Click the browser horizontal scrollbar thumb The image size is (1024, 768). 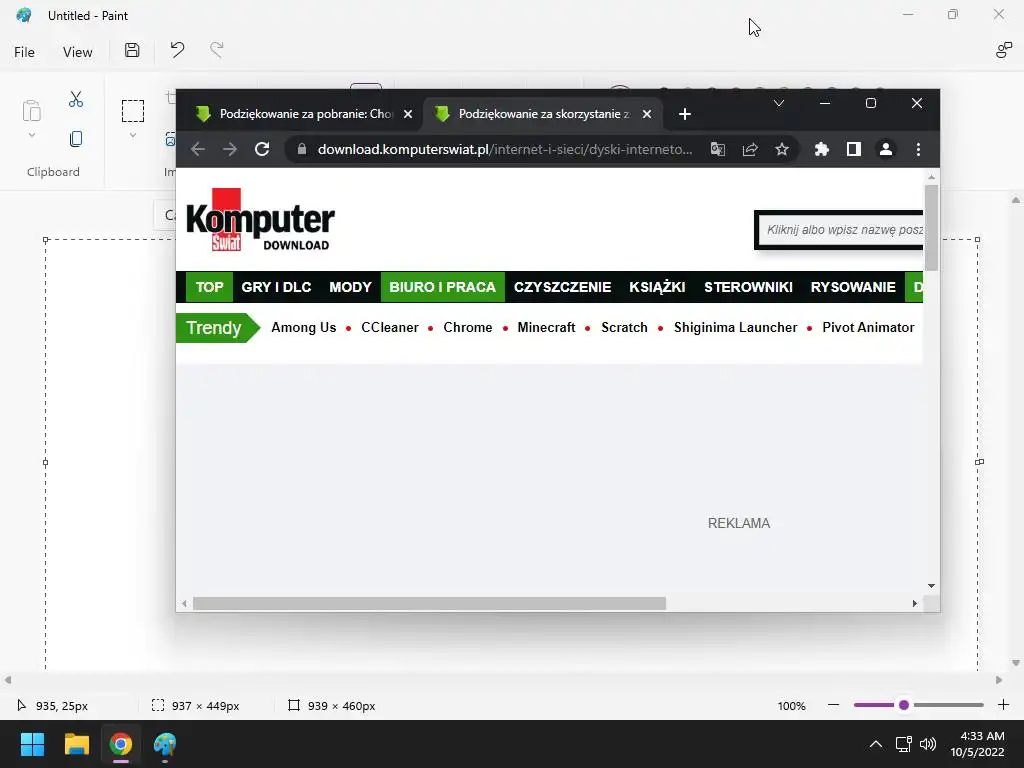429,603
